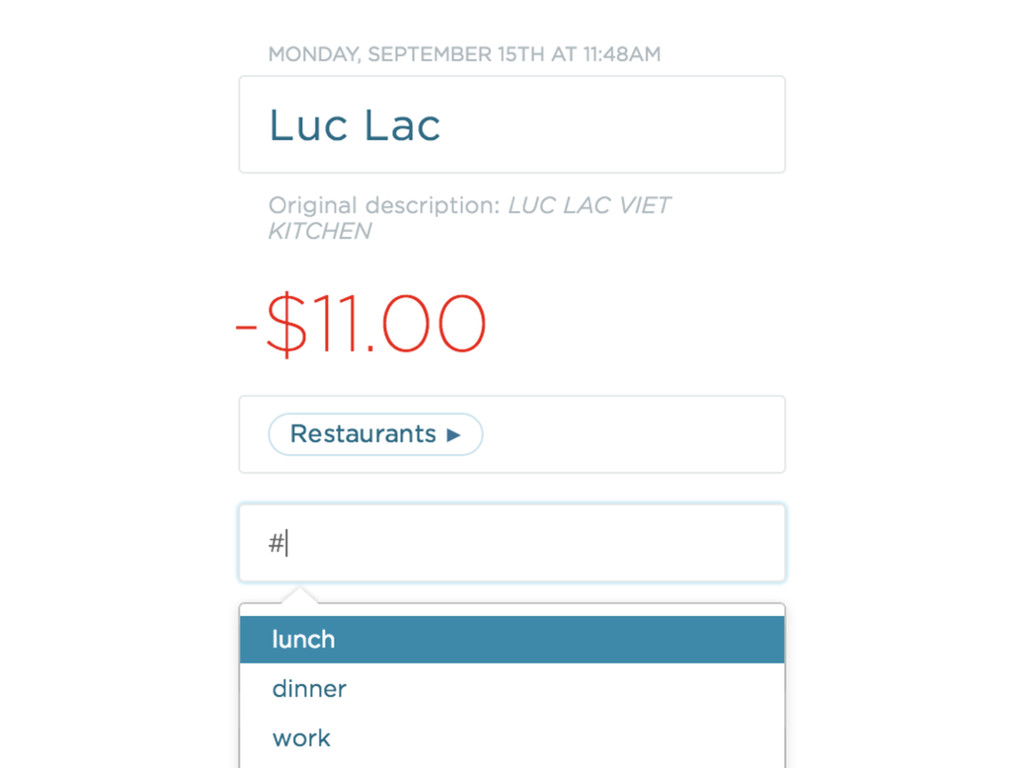Click blank area right of lunch suggestion
1024x768 pixels.
click(x=560, y=639)
